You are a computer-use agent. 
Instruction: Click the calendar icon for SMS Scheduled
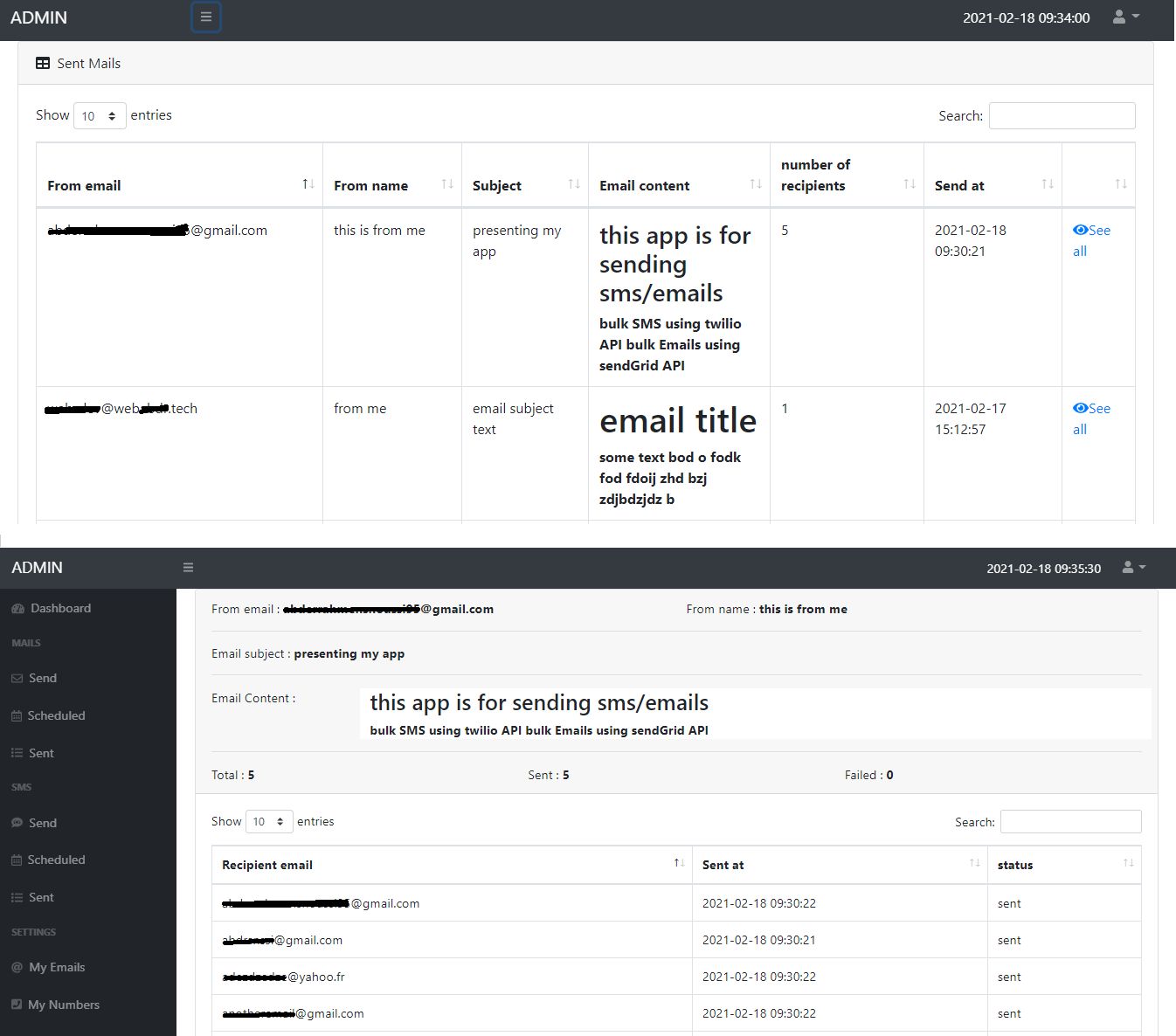coord(17,860)
